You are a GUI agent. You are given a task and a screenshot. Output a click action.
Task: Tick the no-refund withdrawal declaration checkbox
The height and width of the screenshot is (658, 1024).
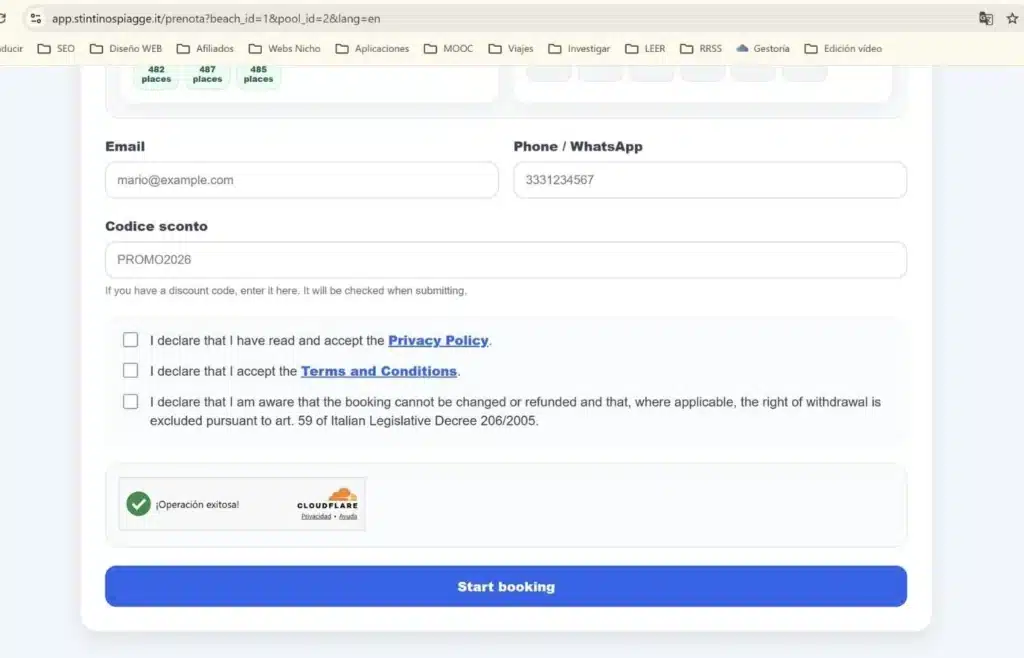click(x=131, y=401)
